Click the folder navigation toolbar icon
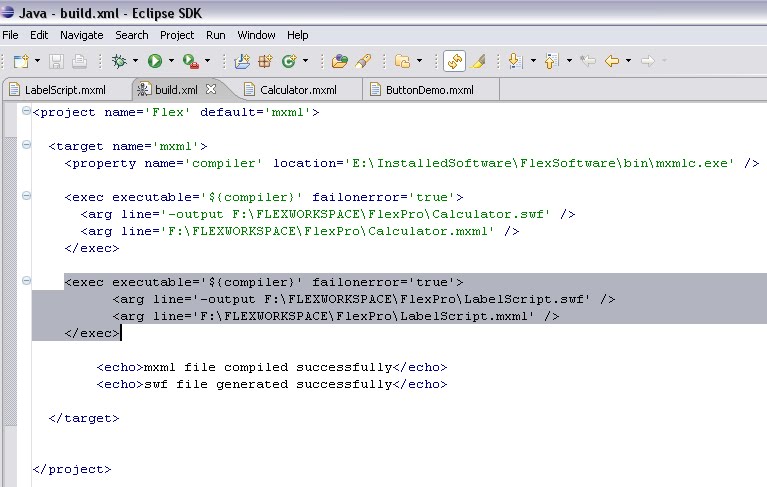The width and height of the screenshot is (767, 487). coord(403,61)
